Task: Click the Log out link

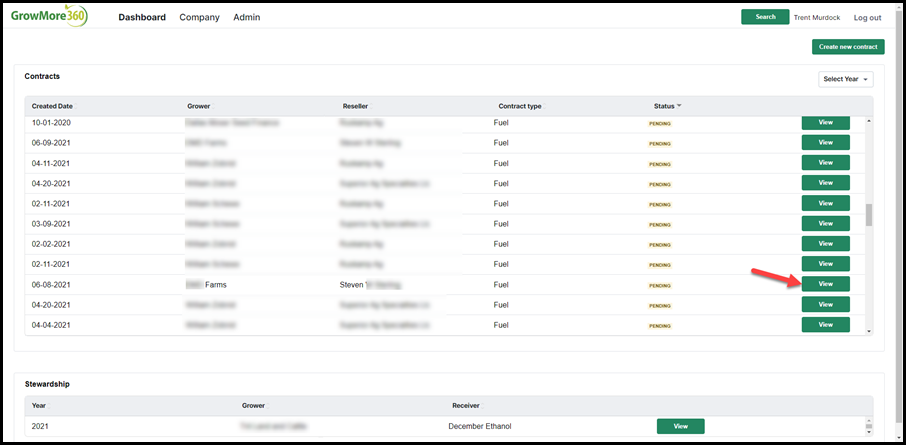Action: click(867, 17)
